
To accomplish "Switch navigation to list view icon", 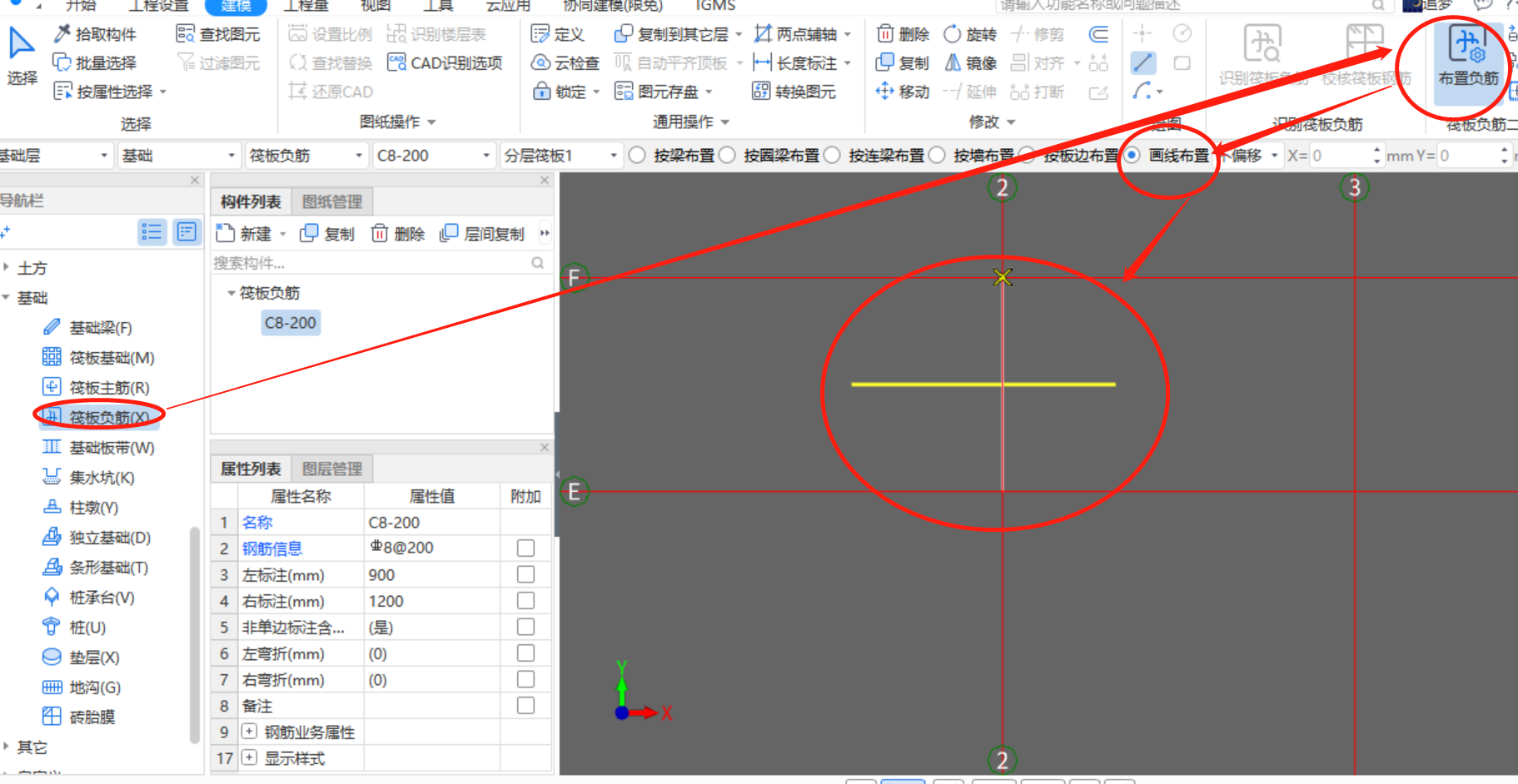I will [152, 231].
